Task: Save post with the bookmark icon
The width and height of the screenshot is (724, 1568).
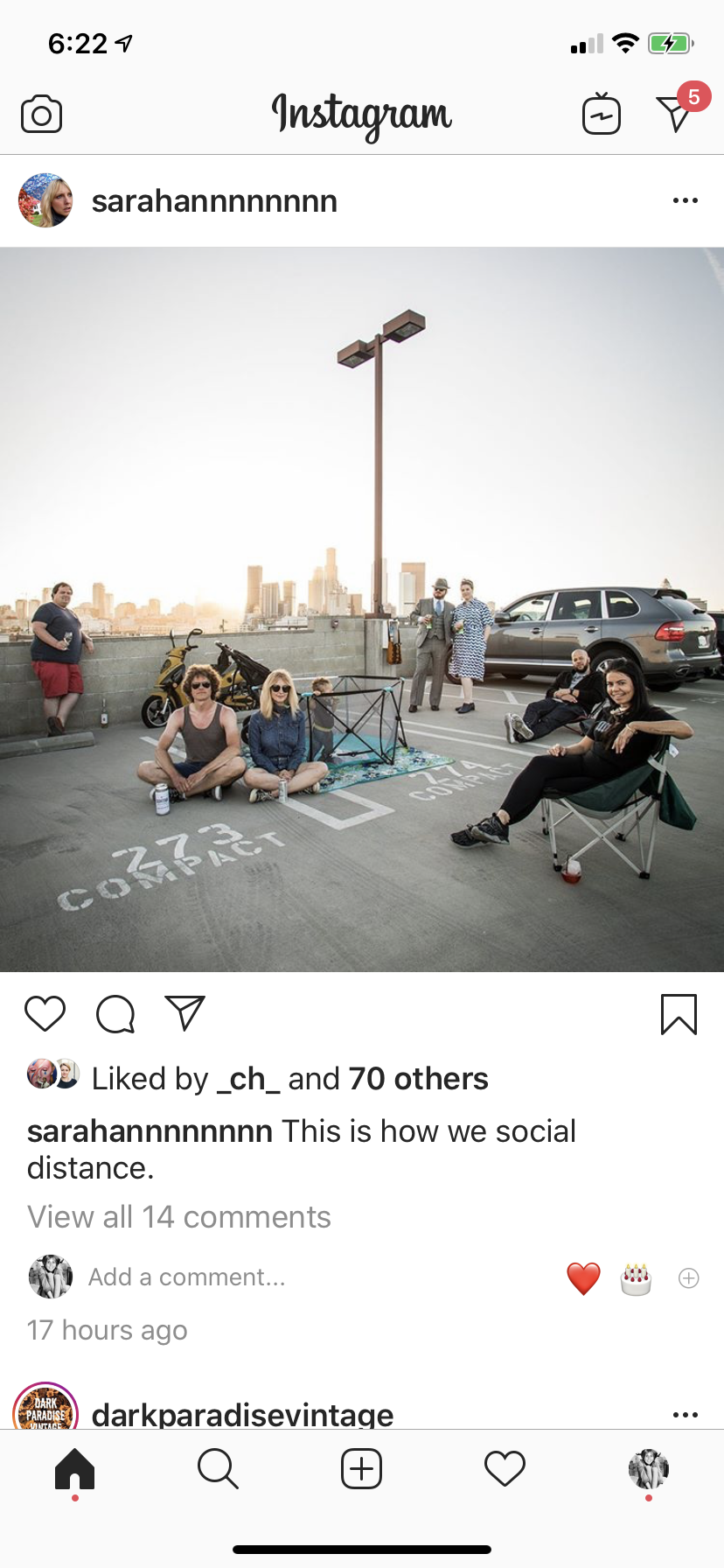Action: click(679, 1014)
